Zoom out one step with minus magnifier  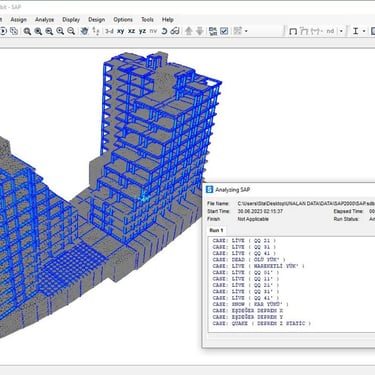[71, 31]
